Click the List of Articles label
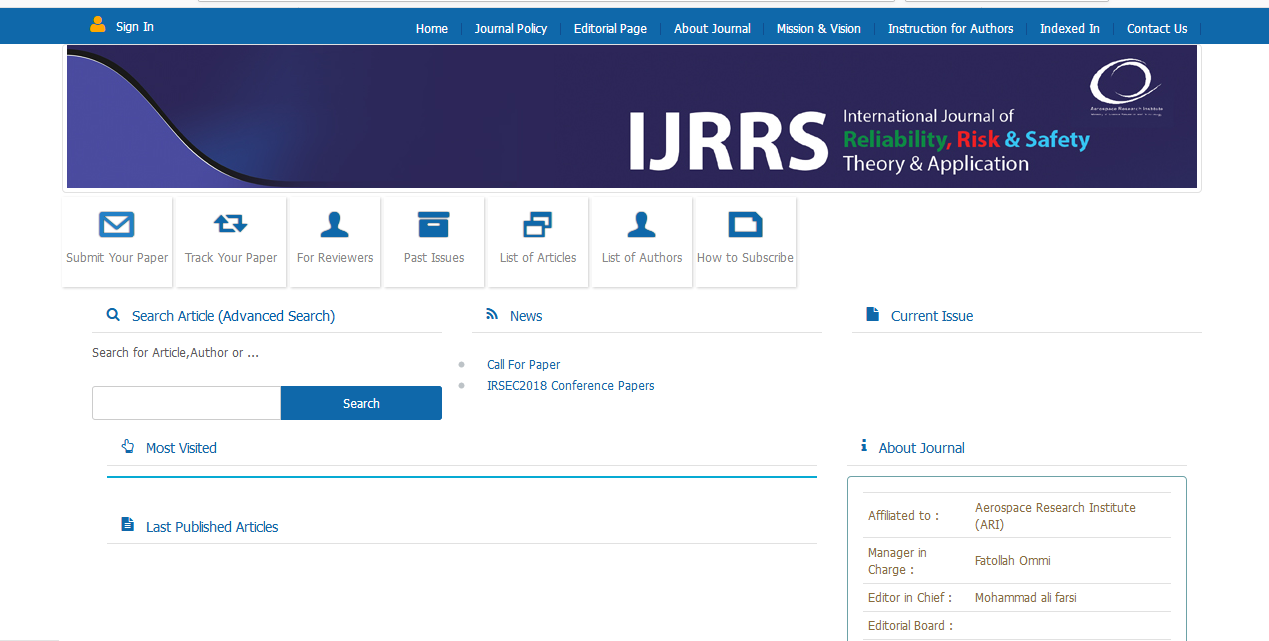Viewport: 1269px width, 641px height. tap(538, 258)
